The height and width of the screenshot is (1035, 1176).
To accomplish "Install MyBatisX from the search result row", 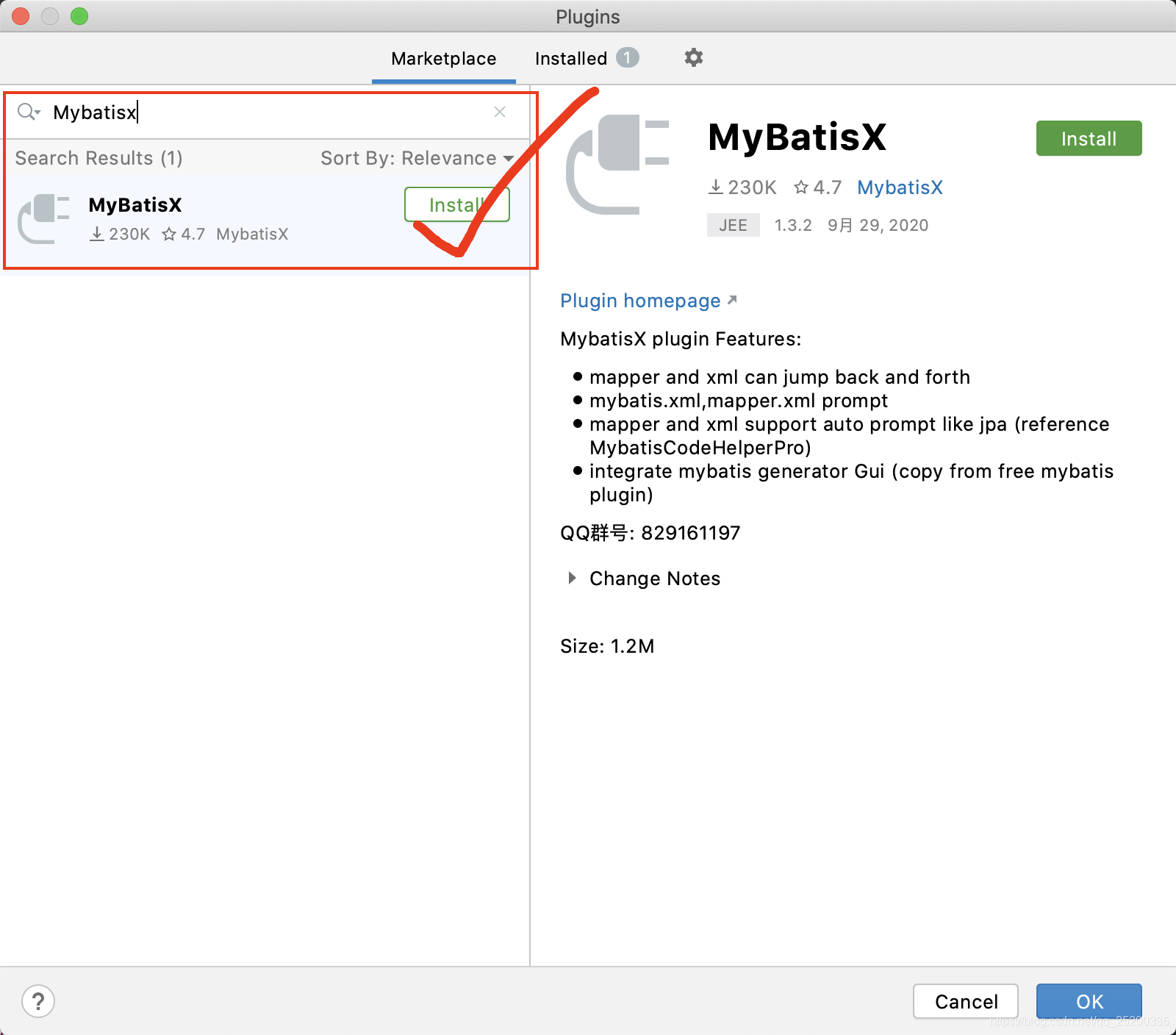I will 456,205.
